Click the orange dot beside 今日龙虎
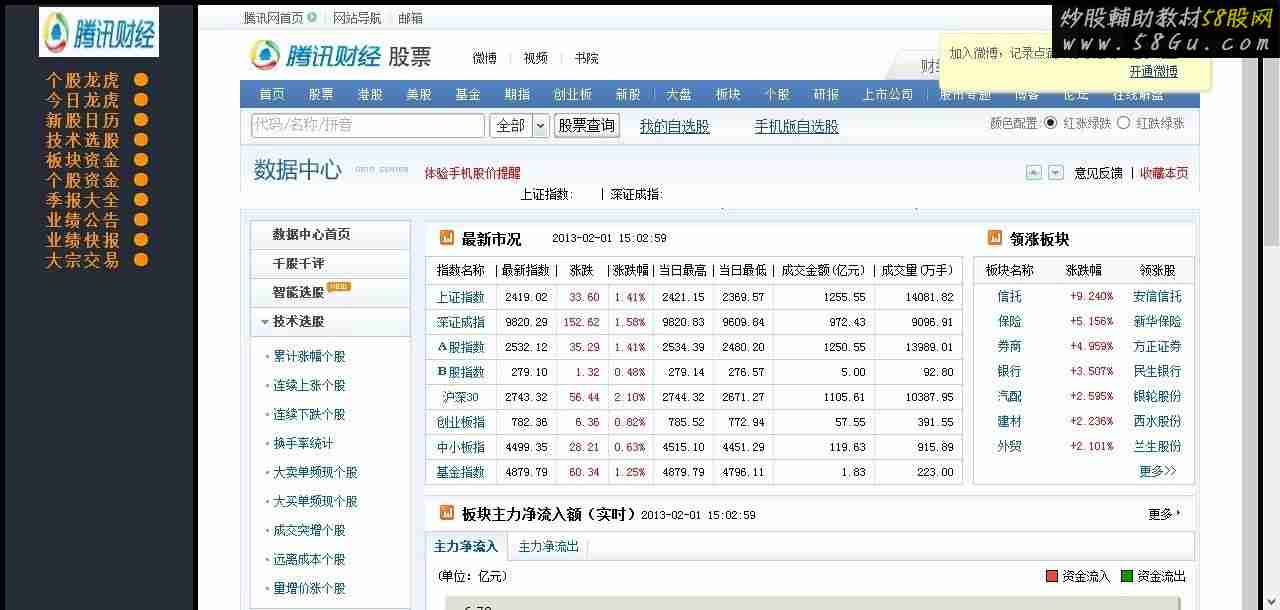Viewport: 1280px width, 610px height. 141,100
